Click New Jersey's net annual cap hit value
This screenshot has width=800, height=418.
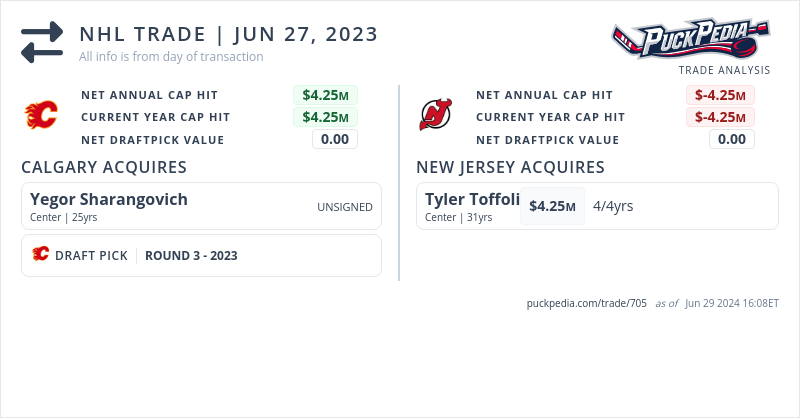click(720, 95)
